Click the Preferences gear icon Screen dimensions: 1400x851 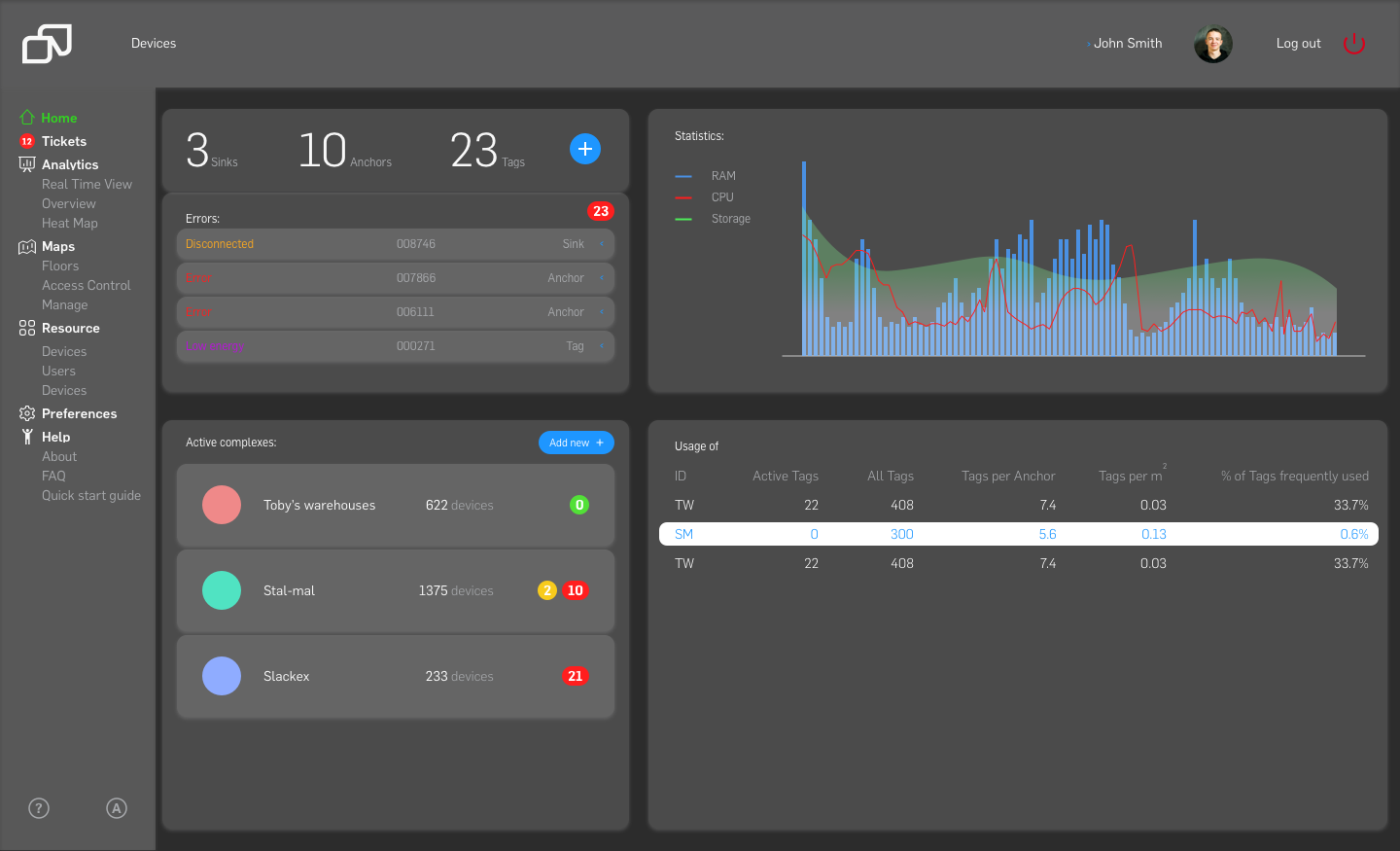click(x=27, y=413)
